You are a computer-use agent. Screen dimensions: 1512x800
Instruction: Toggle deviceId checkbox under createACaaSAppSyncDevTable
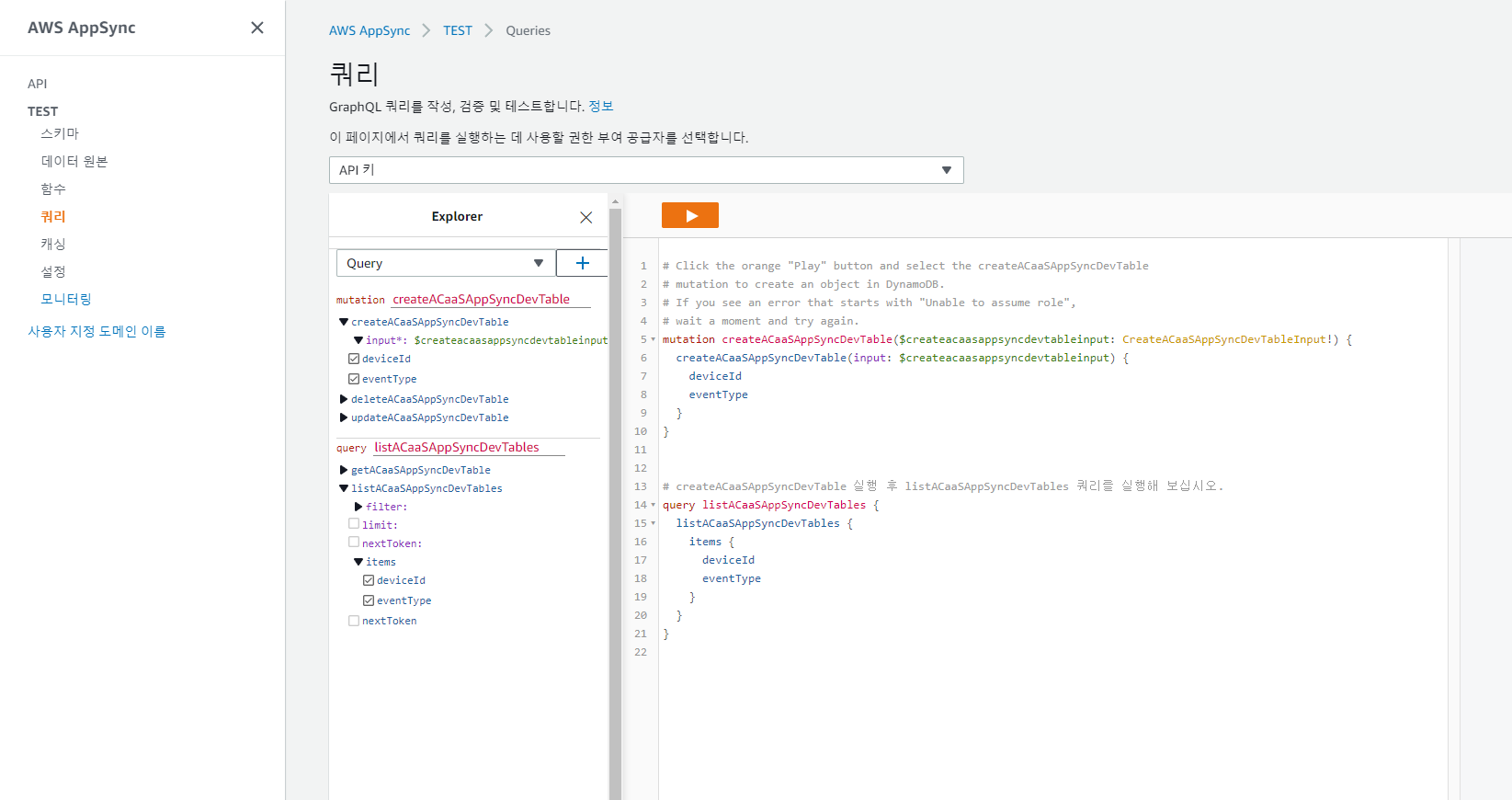coord(354,359)
